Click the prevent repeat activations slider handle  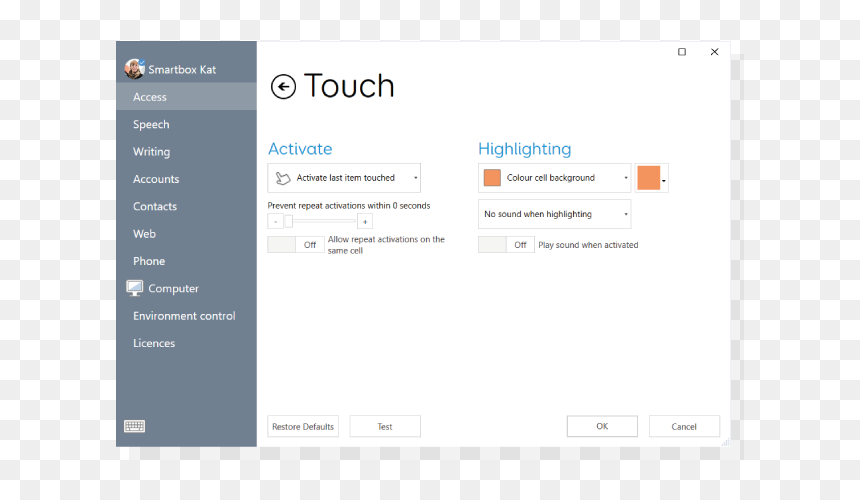pos(288,221)
